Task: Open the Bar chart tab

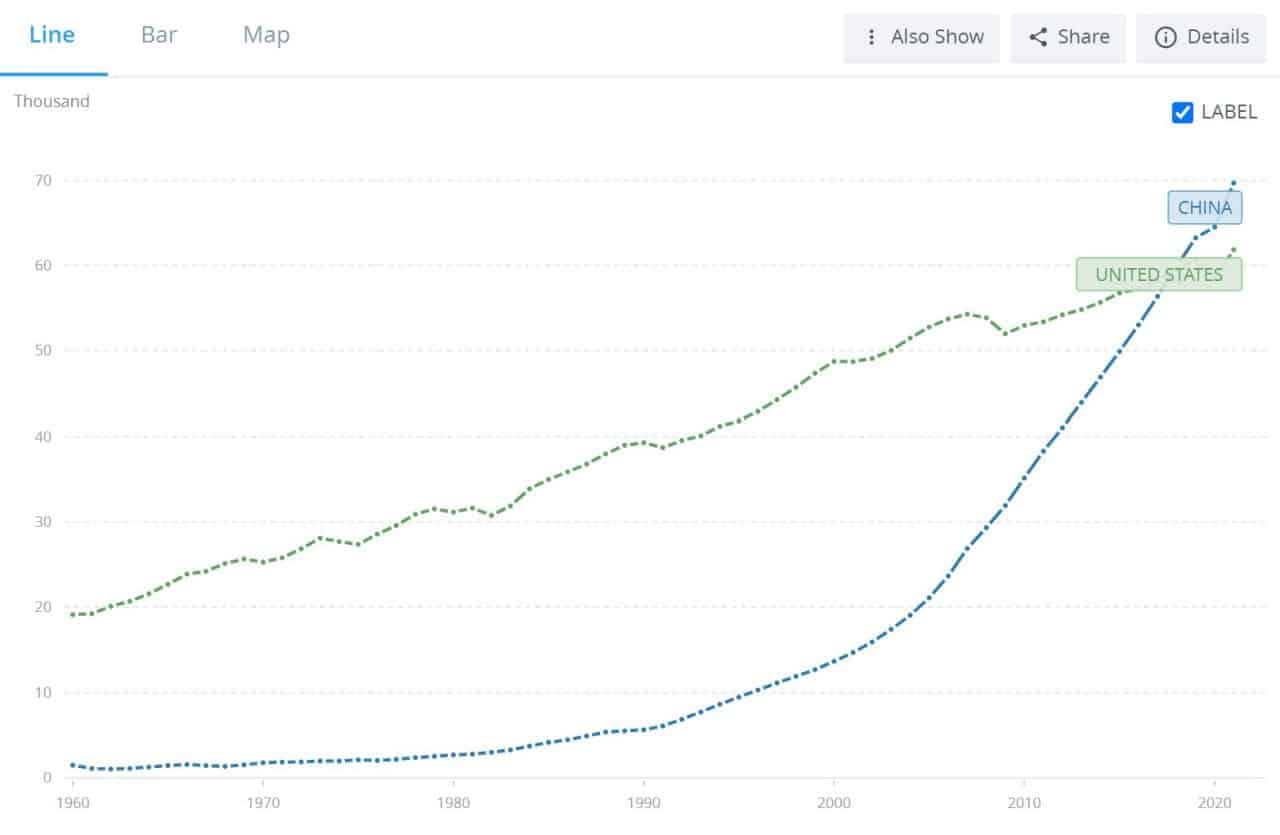Action: (x=159, y=35)
